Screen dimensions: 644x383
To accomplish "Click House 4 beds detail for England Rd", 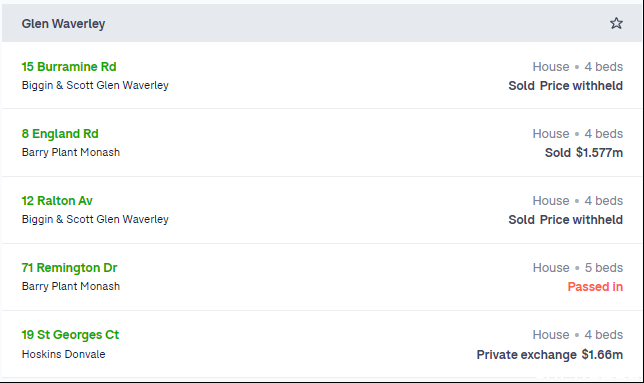I will 578,133.
